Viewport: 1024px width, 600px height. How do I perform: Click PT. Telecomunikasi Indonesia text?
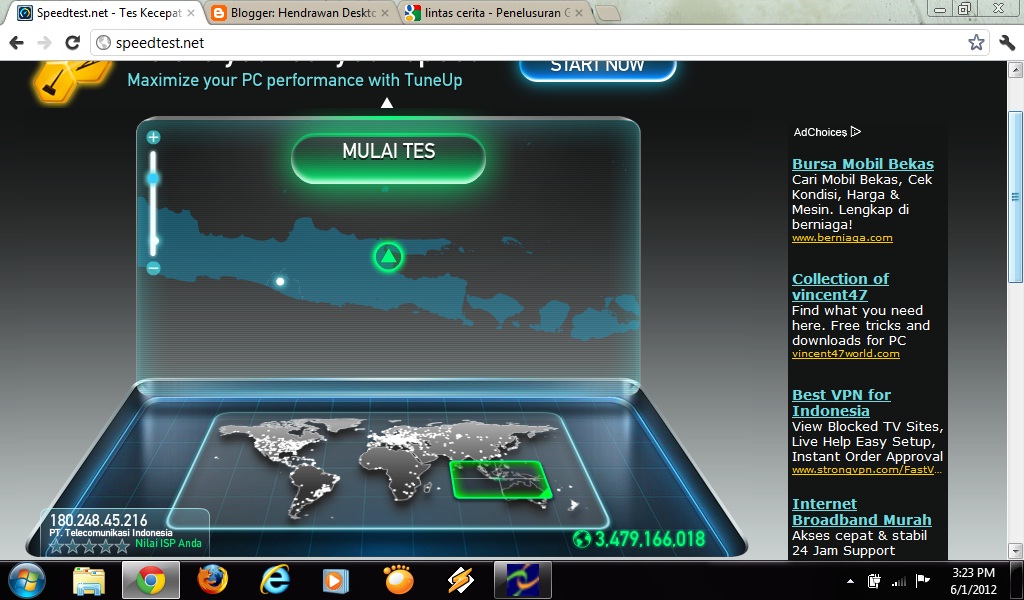point(111,533)
